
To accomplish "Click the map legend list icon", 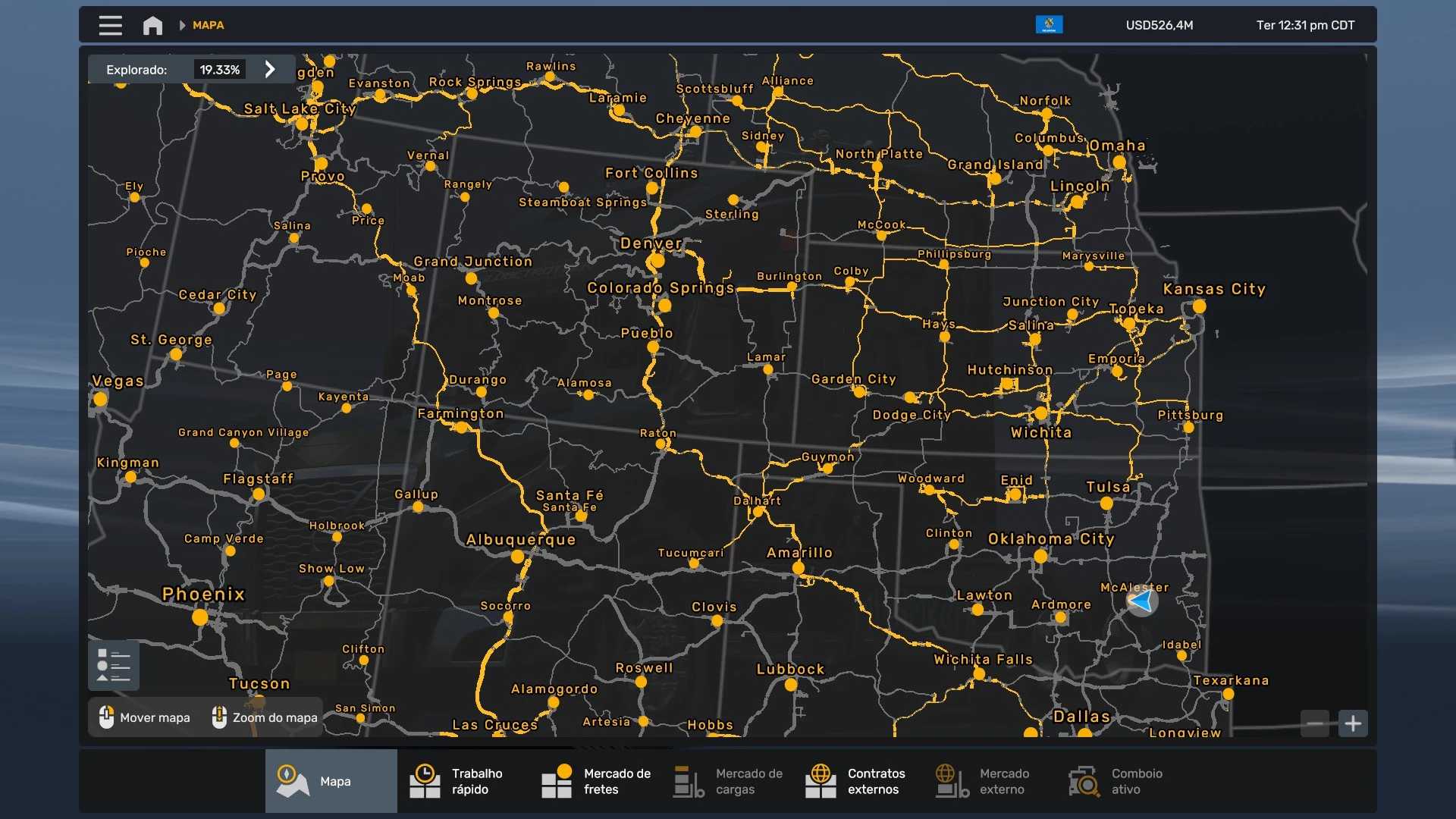I will 114,665.
